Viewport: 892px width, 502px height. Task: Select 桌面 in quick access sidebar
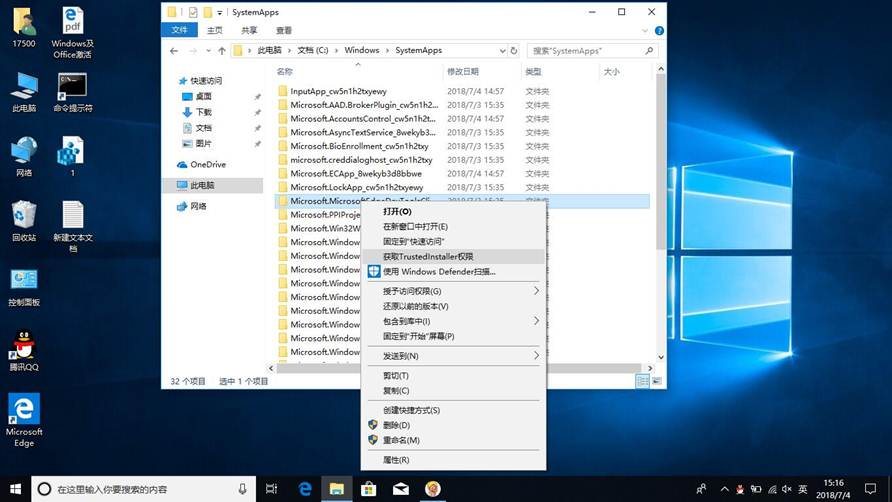[204, 96]
